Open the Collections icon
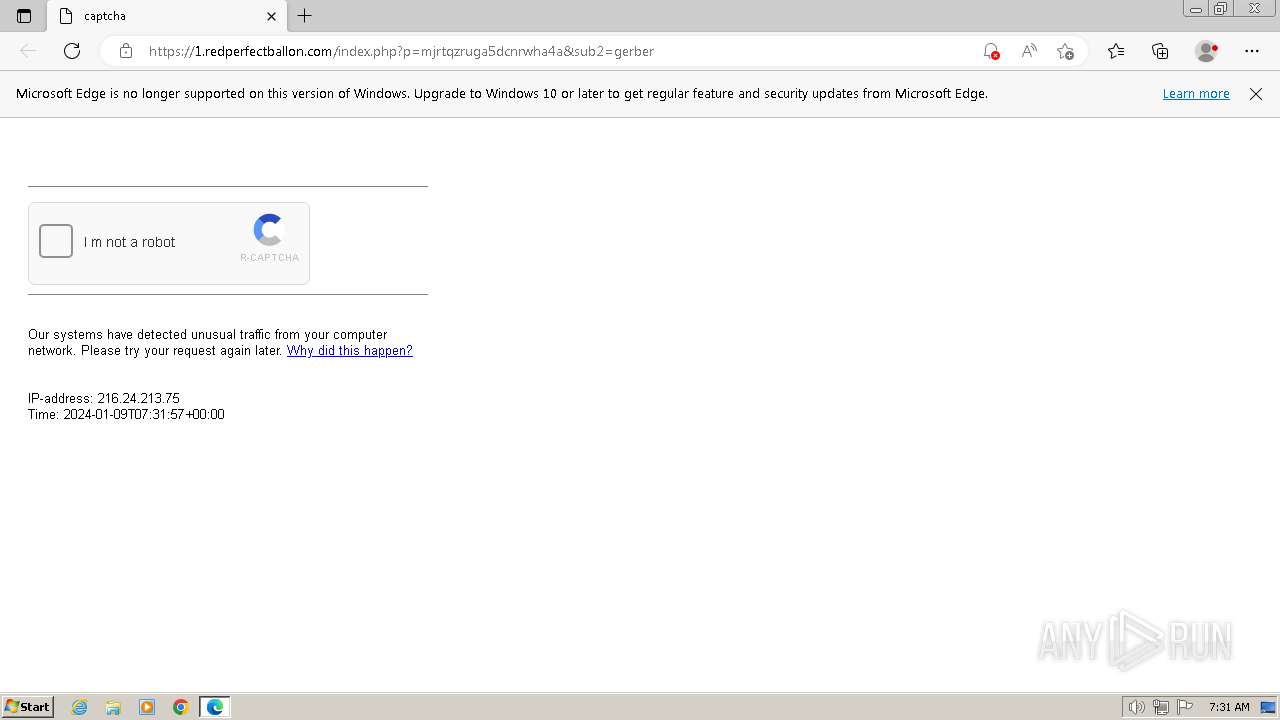This screenshot has height=720, width=1280. point(1160,51)
